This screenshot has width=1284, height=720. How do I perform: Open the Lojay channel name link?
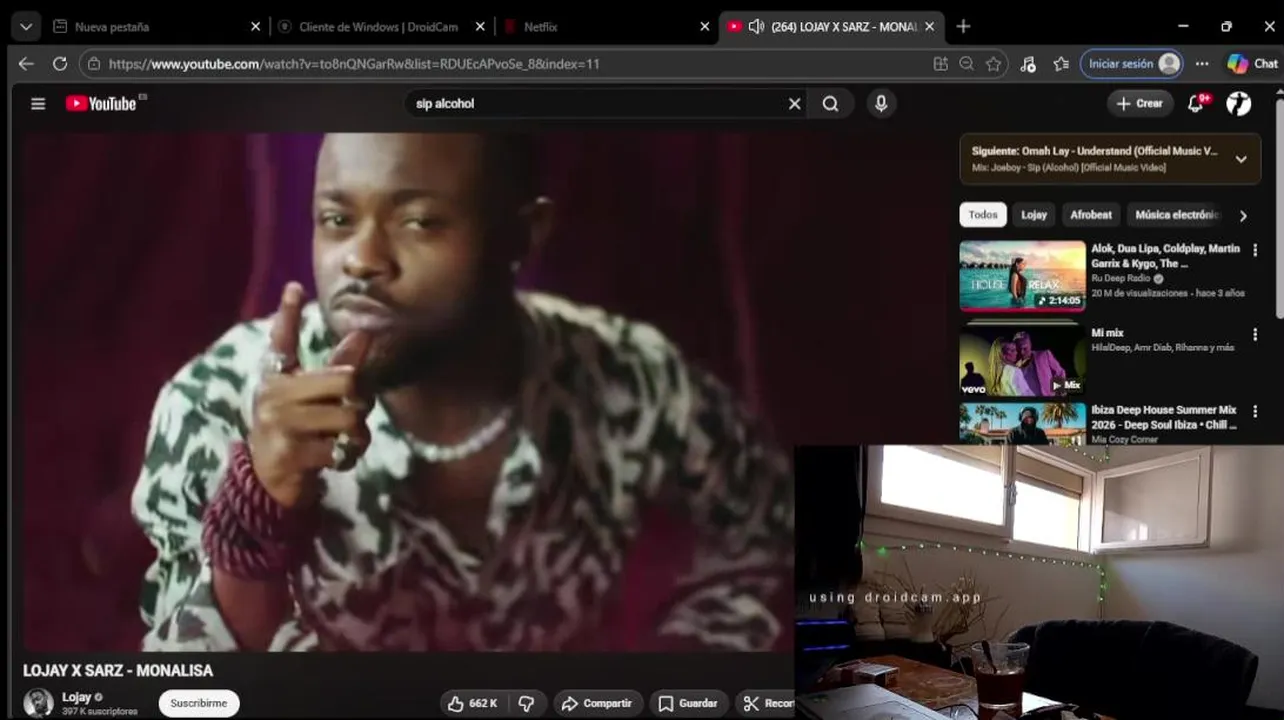[x=77, y=697]
